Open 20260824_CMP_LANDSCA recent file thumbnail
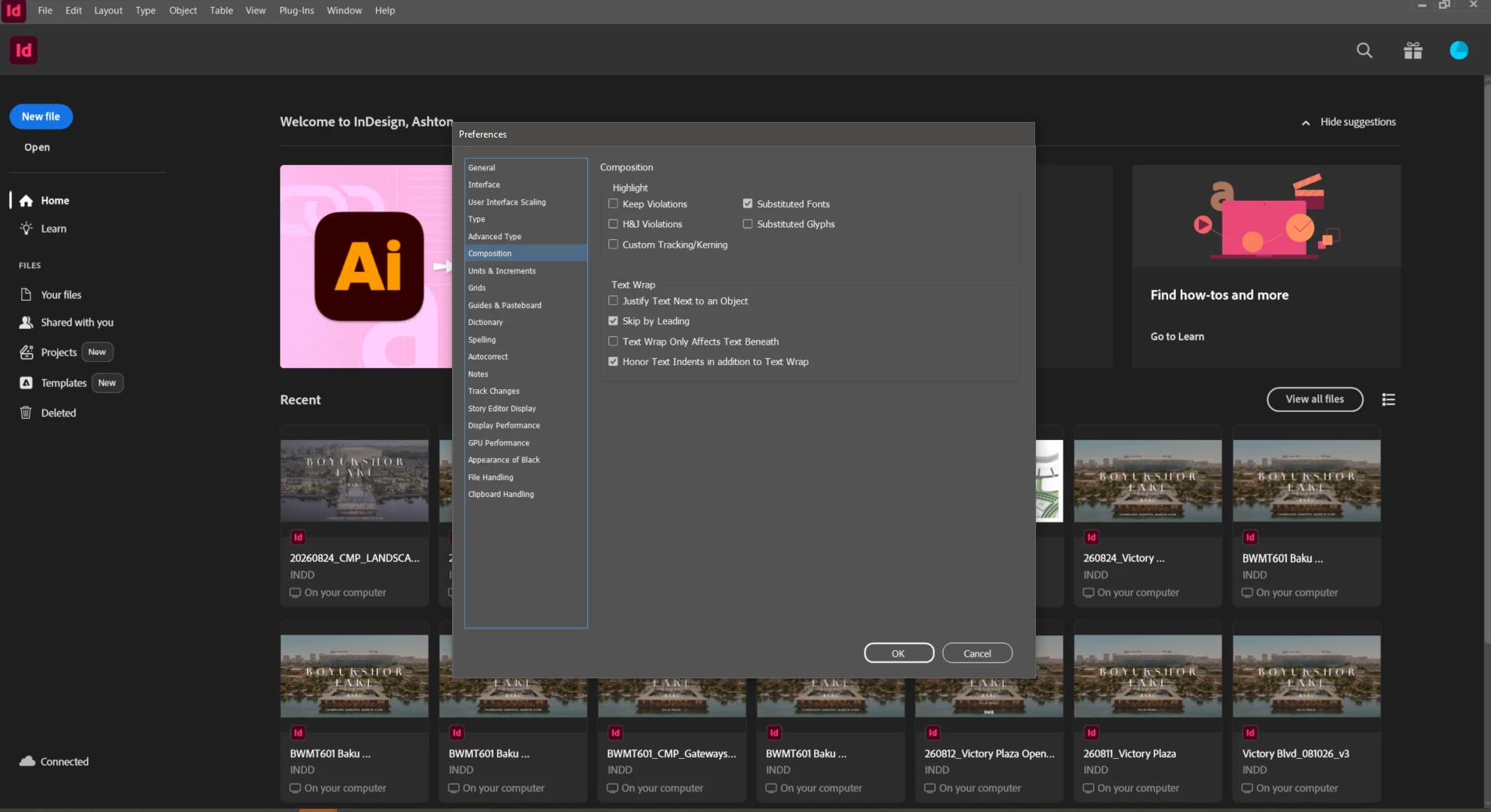The width and height of the screenshot is (1491, 812). tap(354, 481)
